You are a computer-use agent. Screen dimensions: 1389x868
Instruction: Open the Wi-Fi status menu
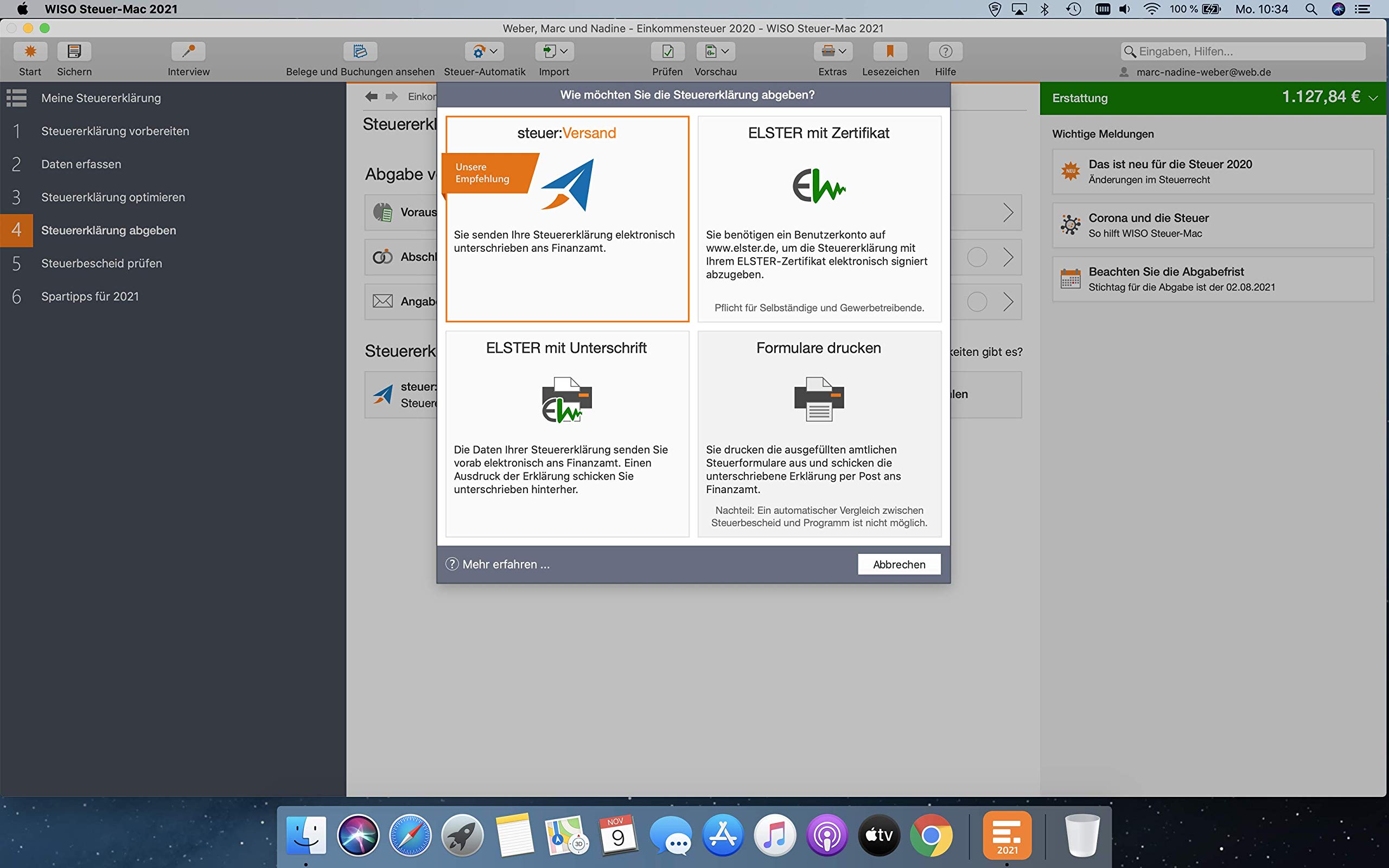click(1151, 9)
